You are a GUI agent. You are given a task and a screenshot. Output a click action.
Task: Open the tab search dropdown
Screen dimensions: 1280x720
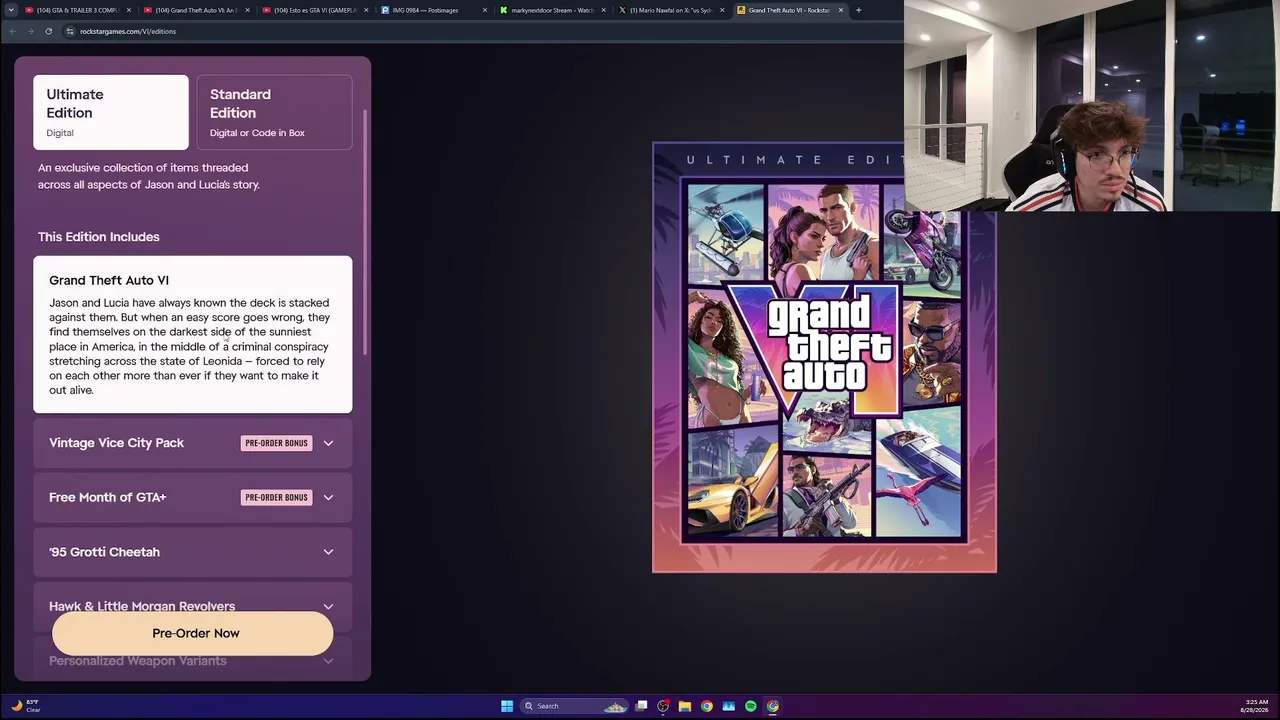[x=11, y=10]
